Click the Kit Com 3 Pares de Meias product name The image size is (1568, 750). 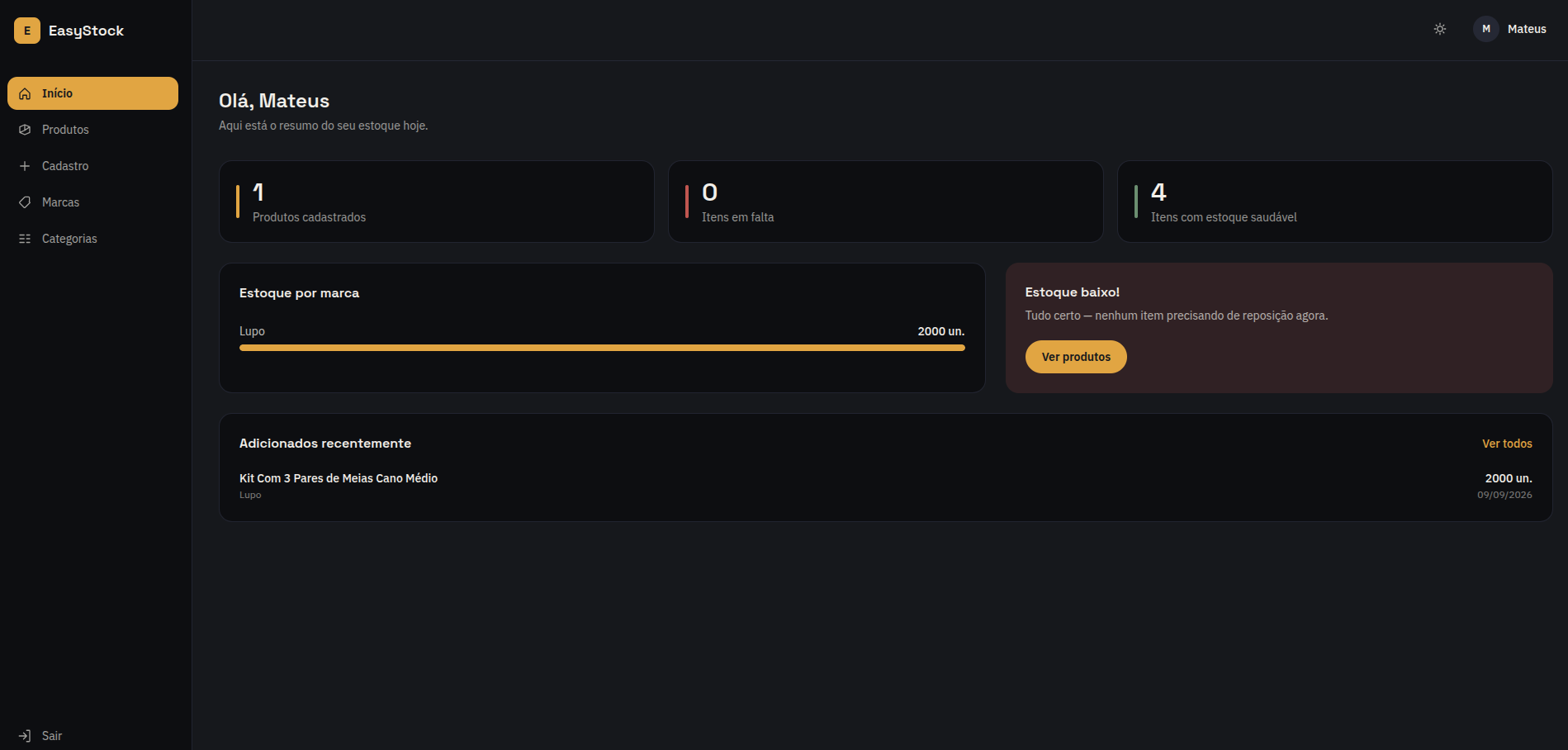[x=339, y=478]
